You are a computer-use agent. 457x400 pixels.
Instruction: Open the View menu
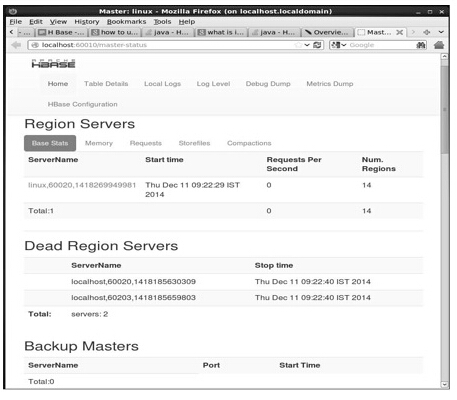58,22
